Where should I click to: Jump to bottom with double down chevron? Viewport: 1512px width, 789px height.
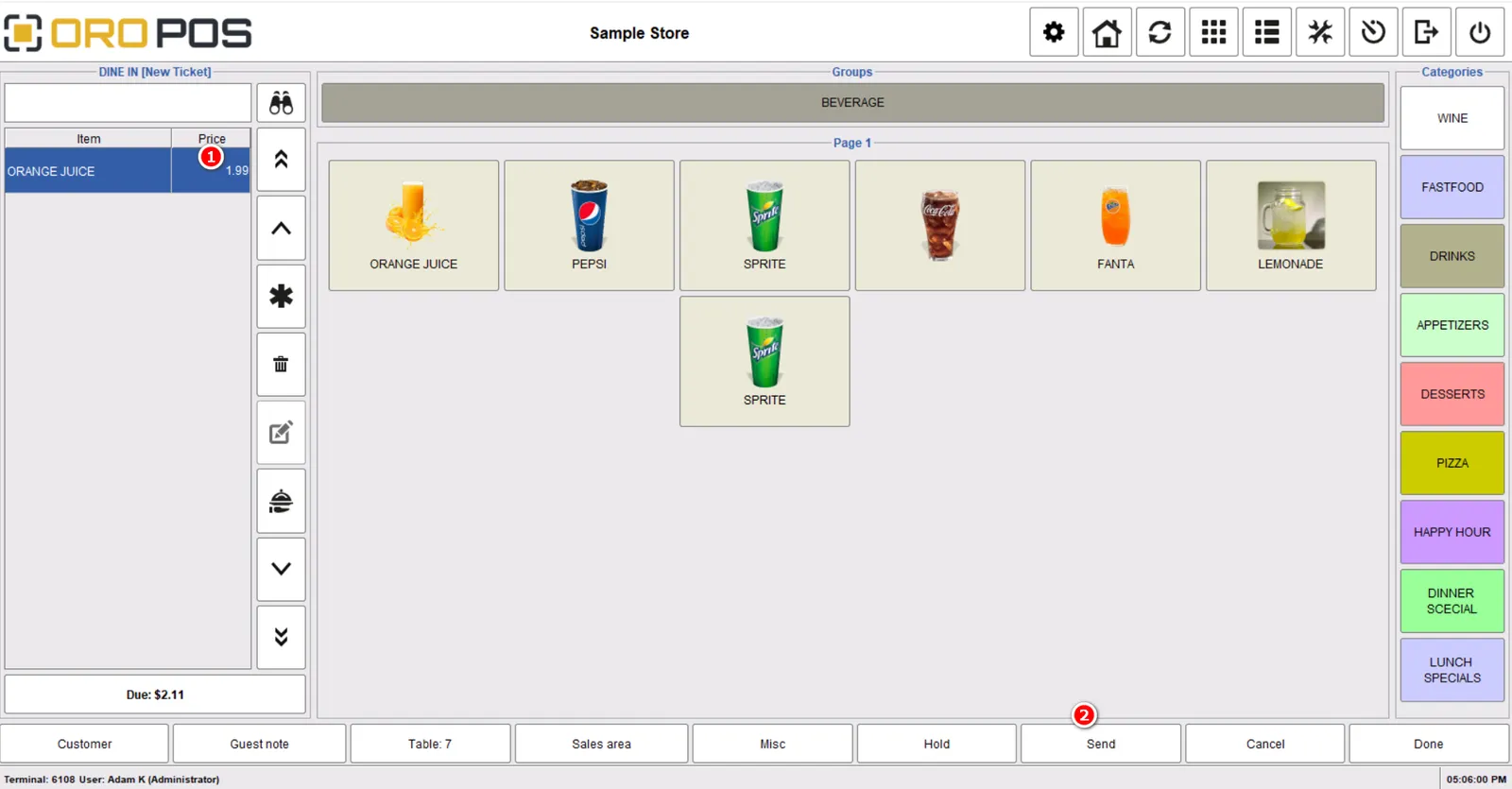(x=281, y=637)
